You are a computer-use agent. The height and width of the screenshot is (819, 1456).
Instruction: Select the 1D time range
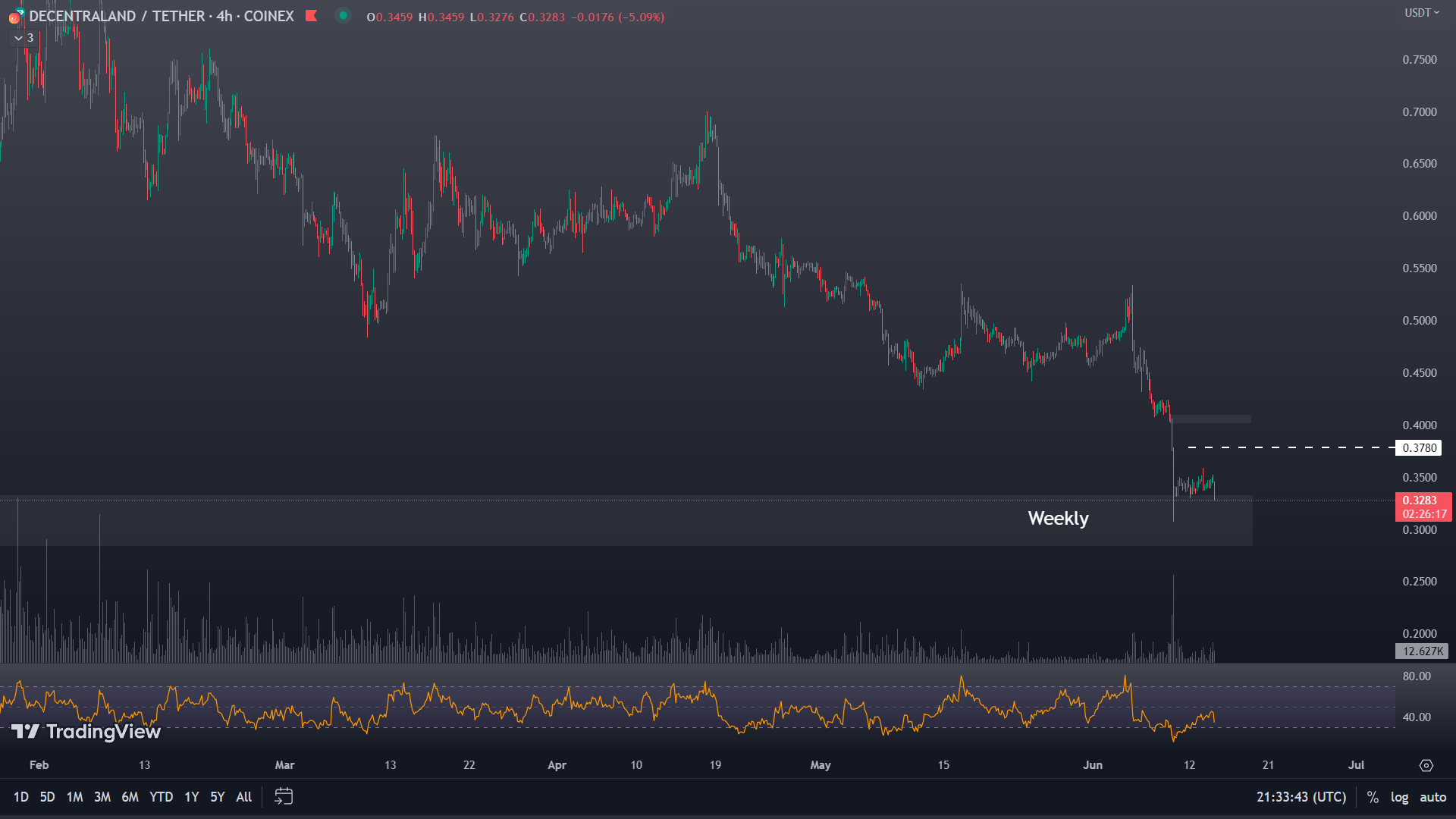point(21,797)
